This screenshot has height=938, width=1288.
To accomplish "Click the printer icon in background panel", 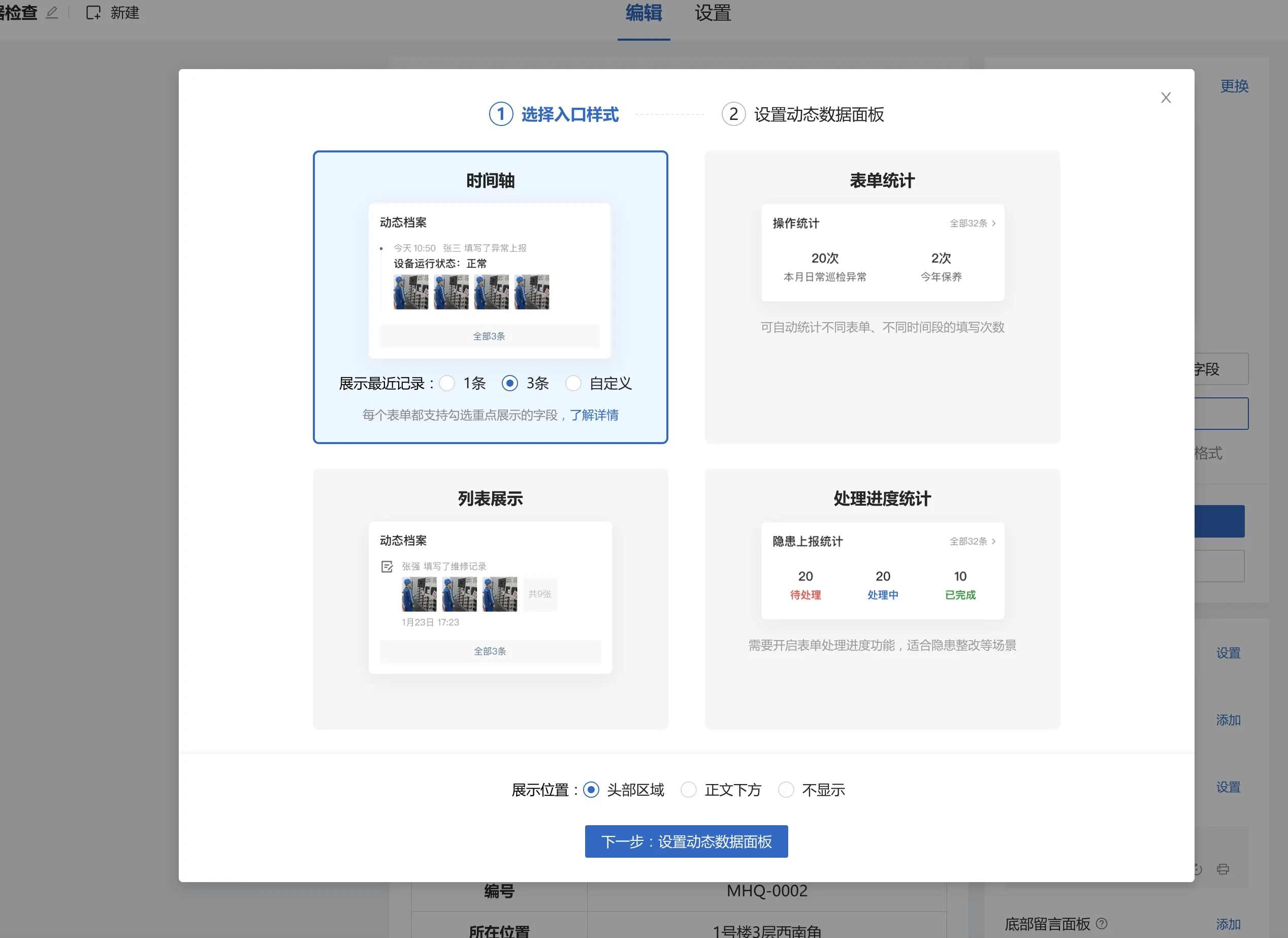I will [x=1222, y=869].
